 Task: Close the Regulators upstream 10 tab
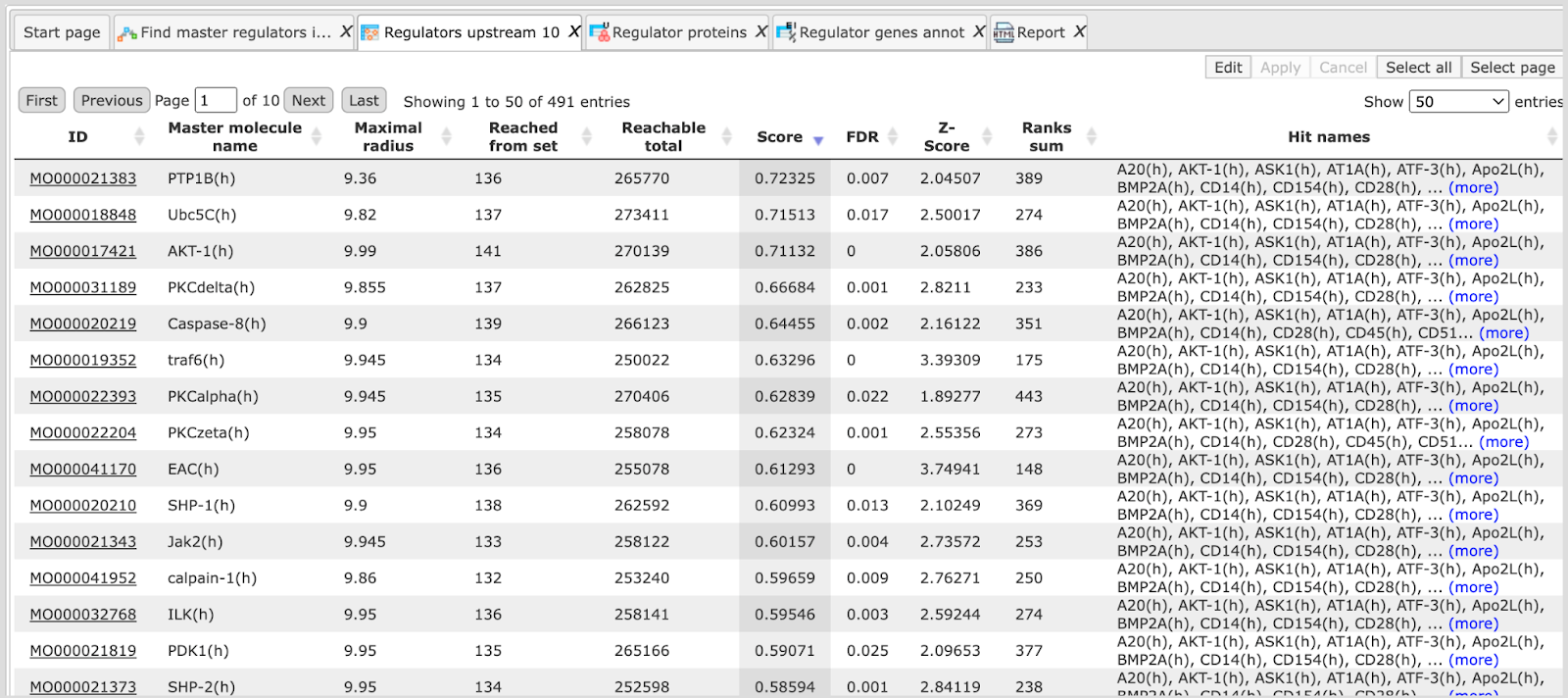tap(574, 32)
